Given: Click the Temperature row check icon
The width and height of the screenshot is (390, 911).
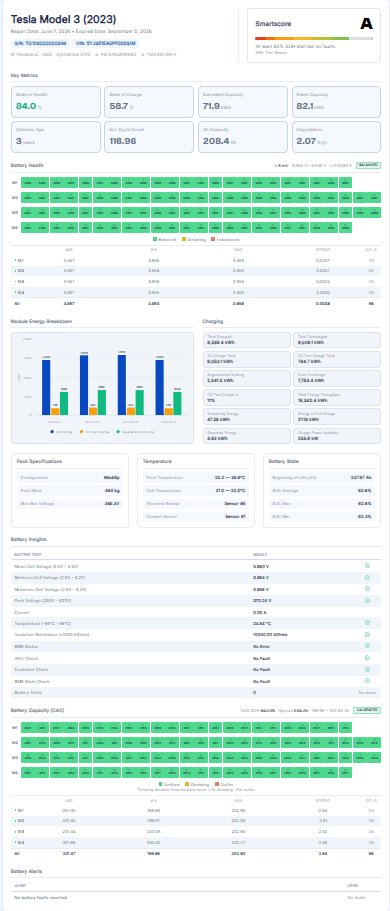Looking at the screenshot, I should click(367, 622).
